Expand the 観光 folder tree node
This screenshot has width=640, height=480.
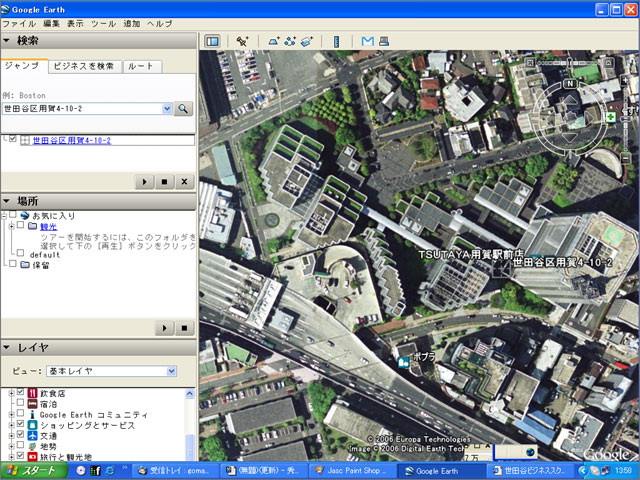pyautogui.click(x=12, y=226)
